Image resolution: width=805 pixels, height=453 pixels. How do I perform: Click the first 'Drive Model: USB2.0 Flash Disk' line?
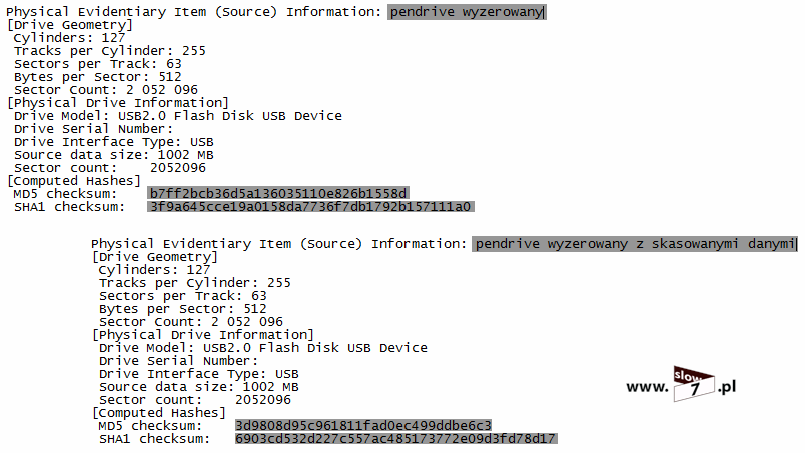pyautogui.click(x=178, y=116)
